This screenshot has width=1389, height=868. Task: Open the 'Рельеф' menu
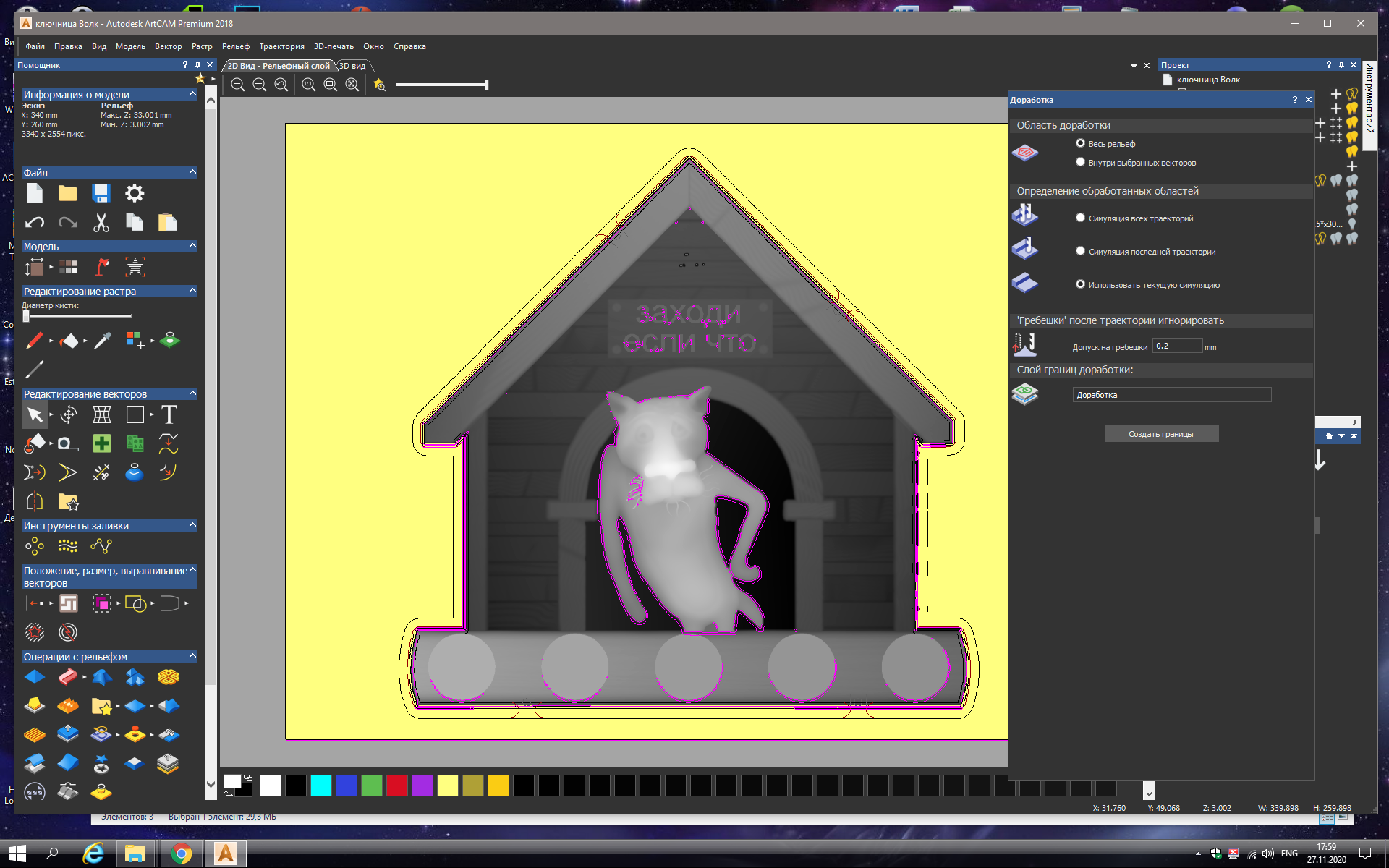236,46
